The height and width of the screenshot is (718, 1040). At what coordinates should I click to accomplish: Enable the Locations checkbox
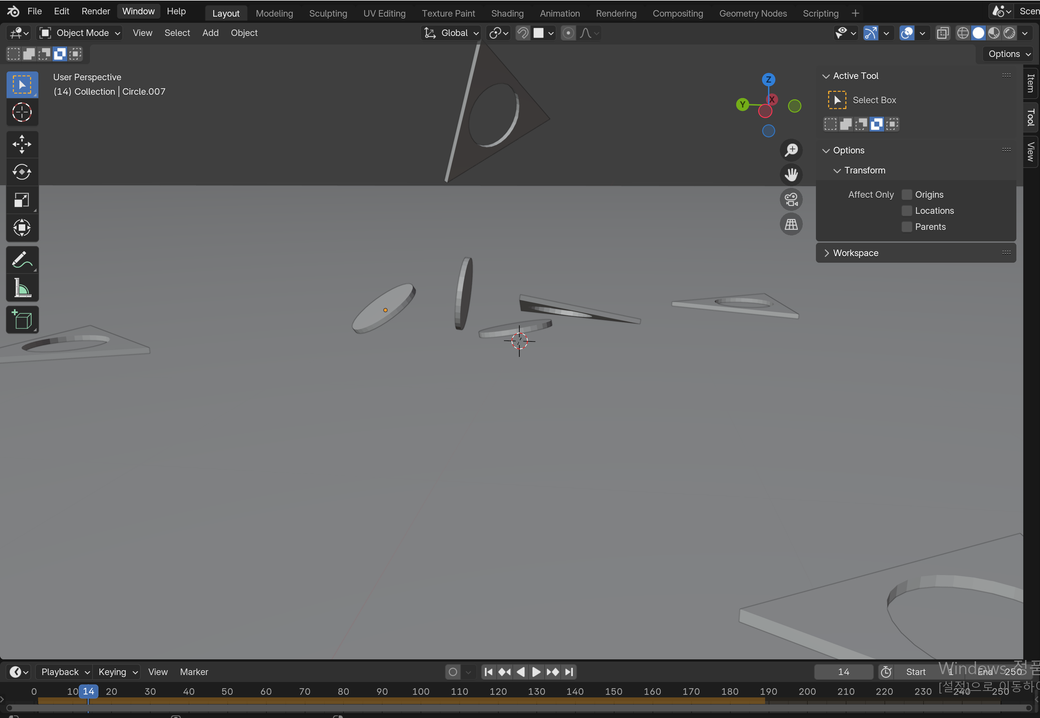pos(907,211)
